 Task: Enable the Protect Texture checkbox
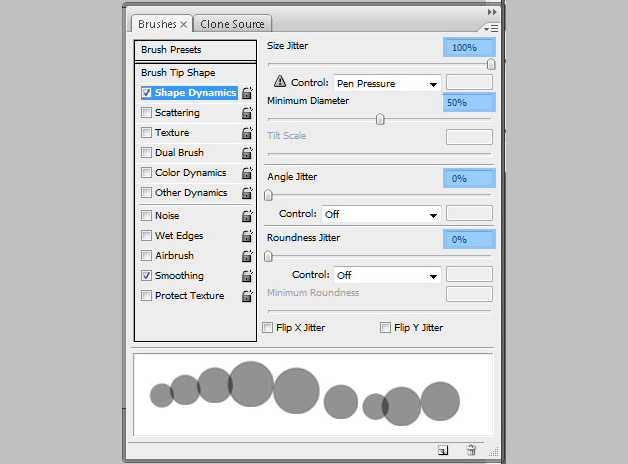point(147,295)
